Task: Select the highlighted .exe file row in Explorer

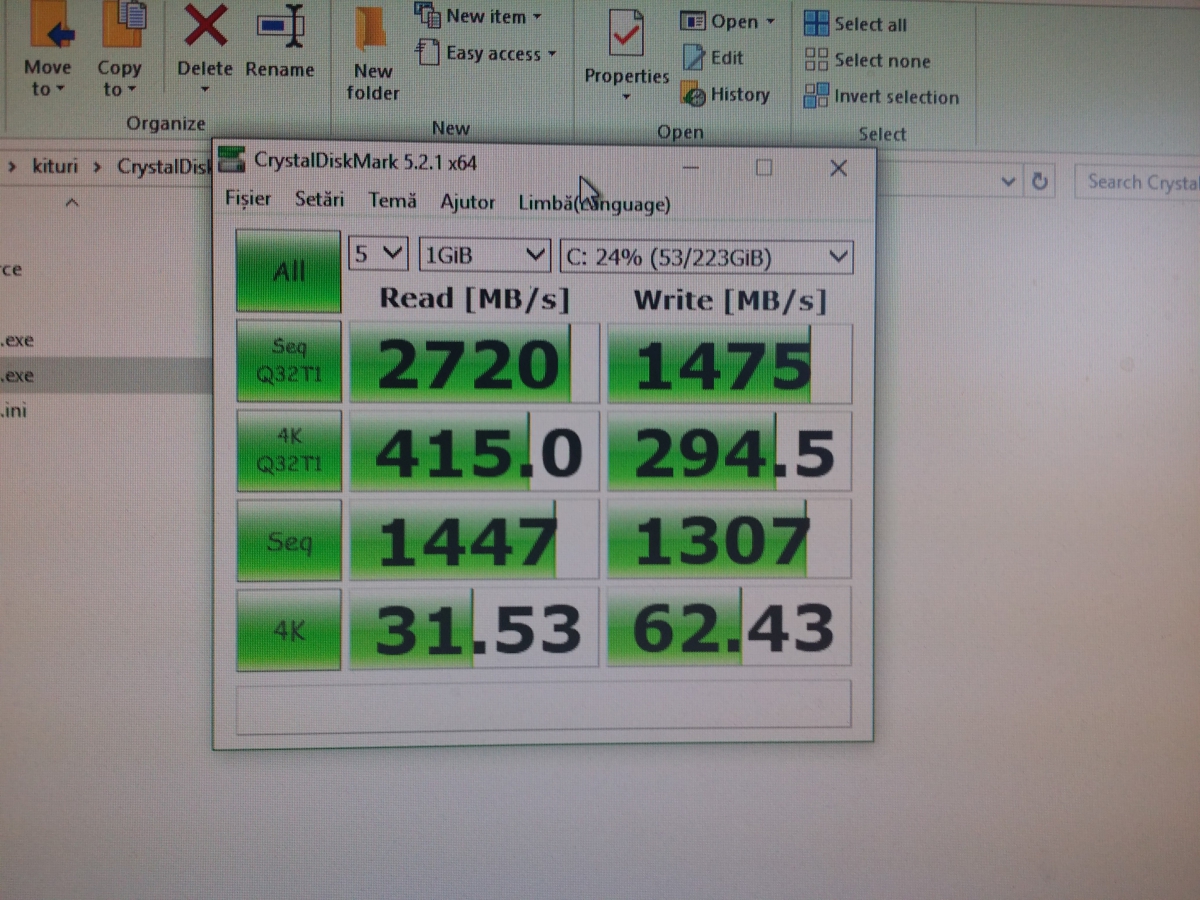Action: [106, 376]
